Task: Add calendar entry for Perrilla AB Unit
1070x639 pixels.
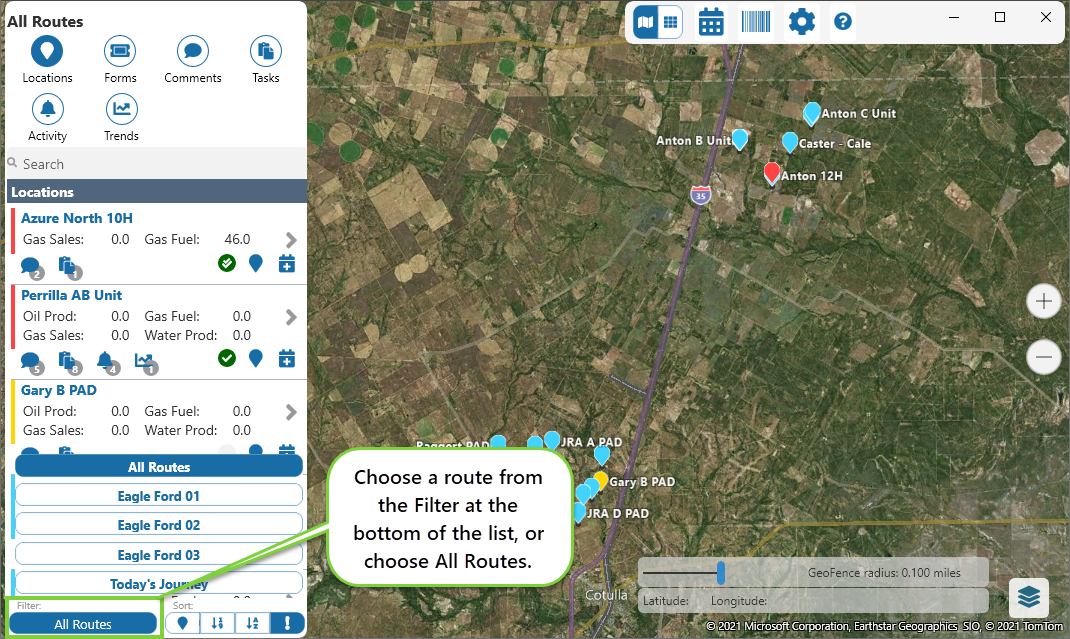Action: pos(287,358)
